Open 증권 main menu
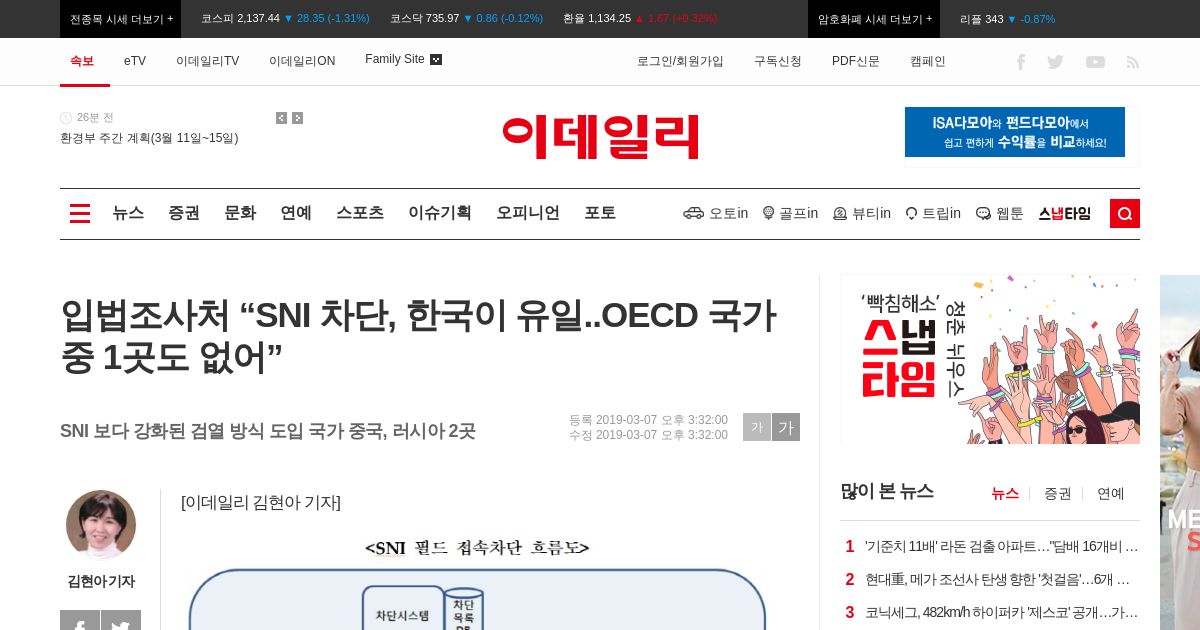1200x630 pixels. tap(184, 213)
